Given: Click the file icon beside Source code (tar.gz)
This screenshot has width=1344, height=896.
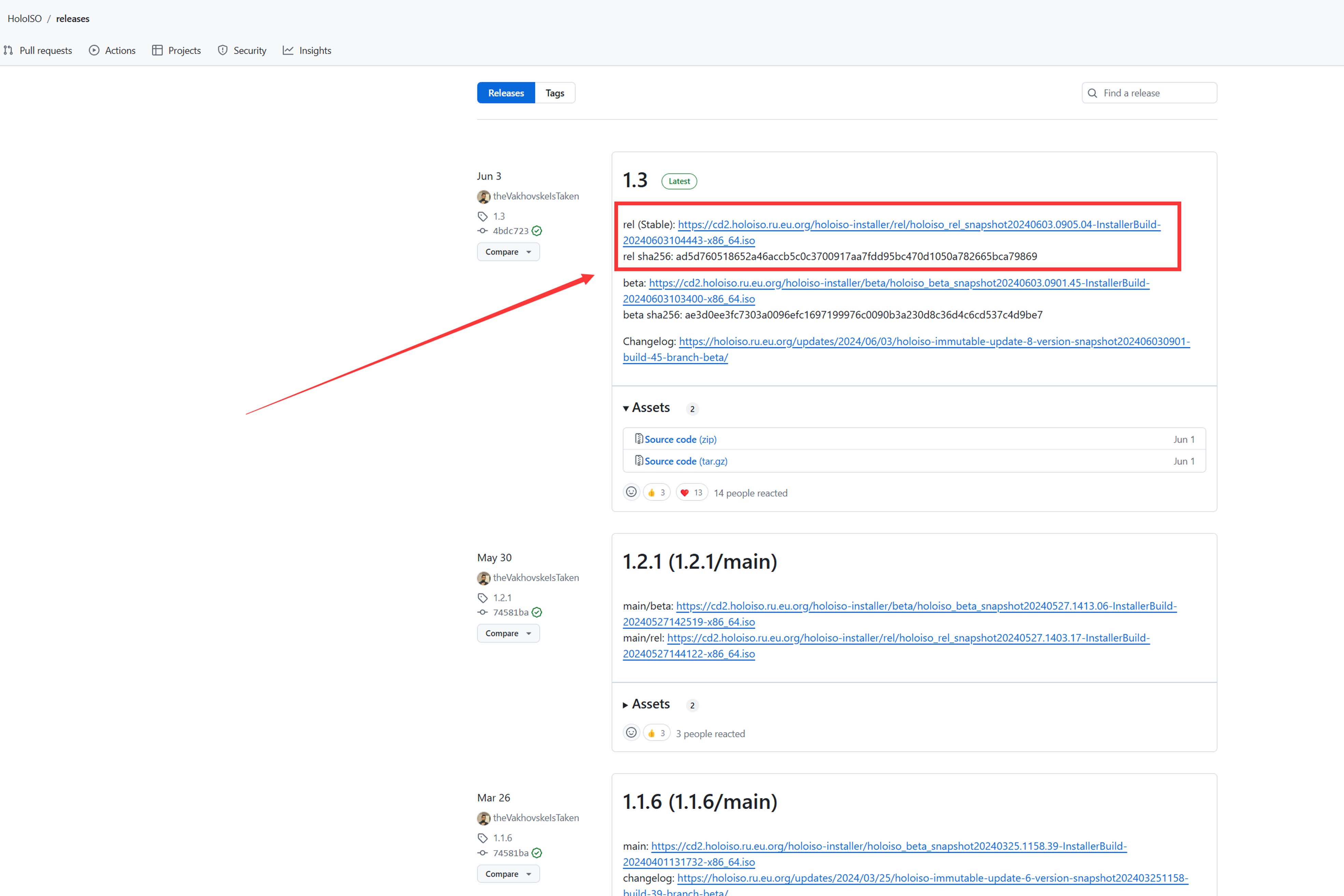Looking at the screenshot, I should pyautogui.click(x=639, y=461).
